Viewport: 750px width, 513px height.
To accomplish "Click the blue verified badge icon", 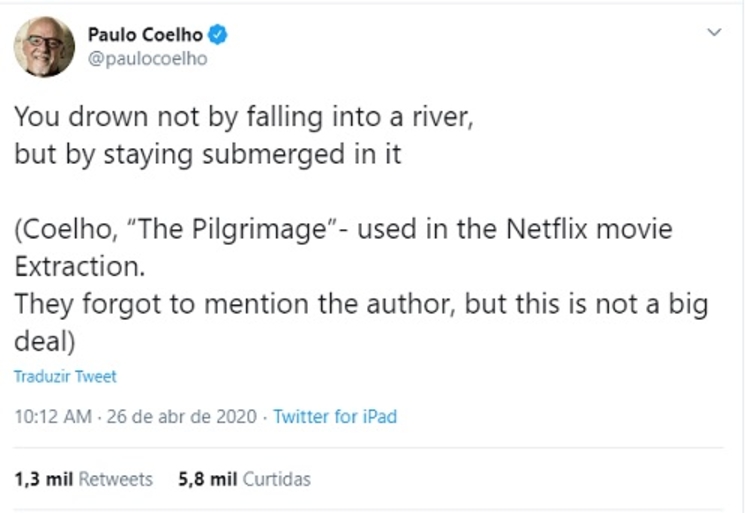I will point(218,35).
